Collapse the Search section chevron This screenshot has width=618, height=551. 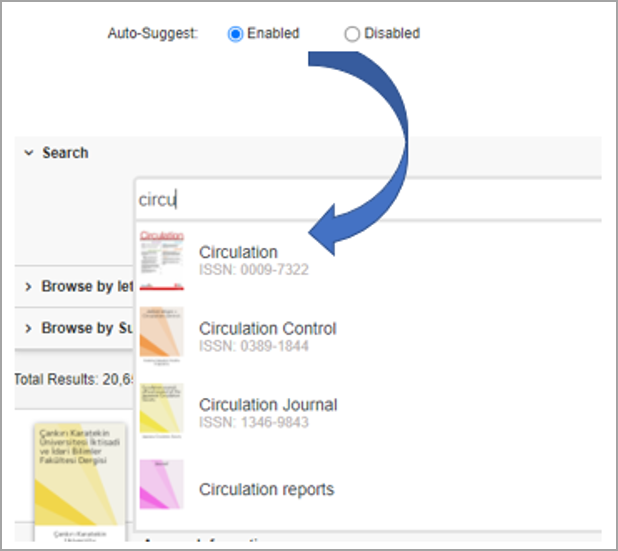(x=28, y=153)
